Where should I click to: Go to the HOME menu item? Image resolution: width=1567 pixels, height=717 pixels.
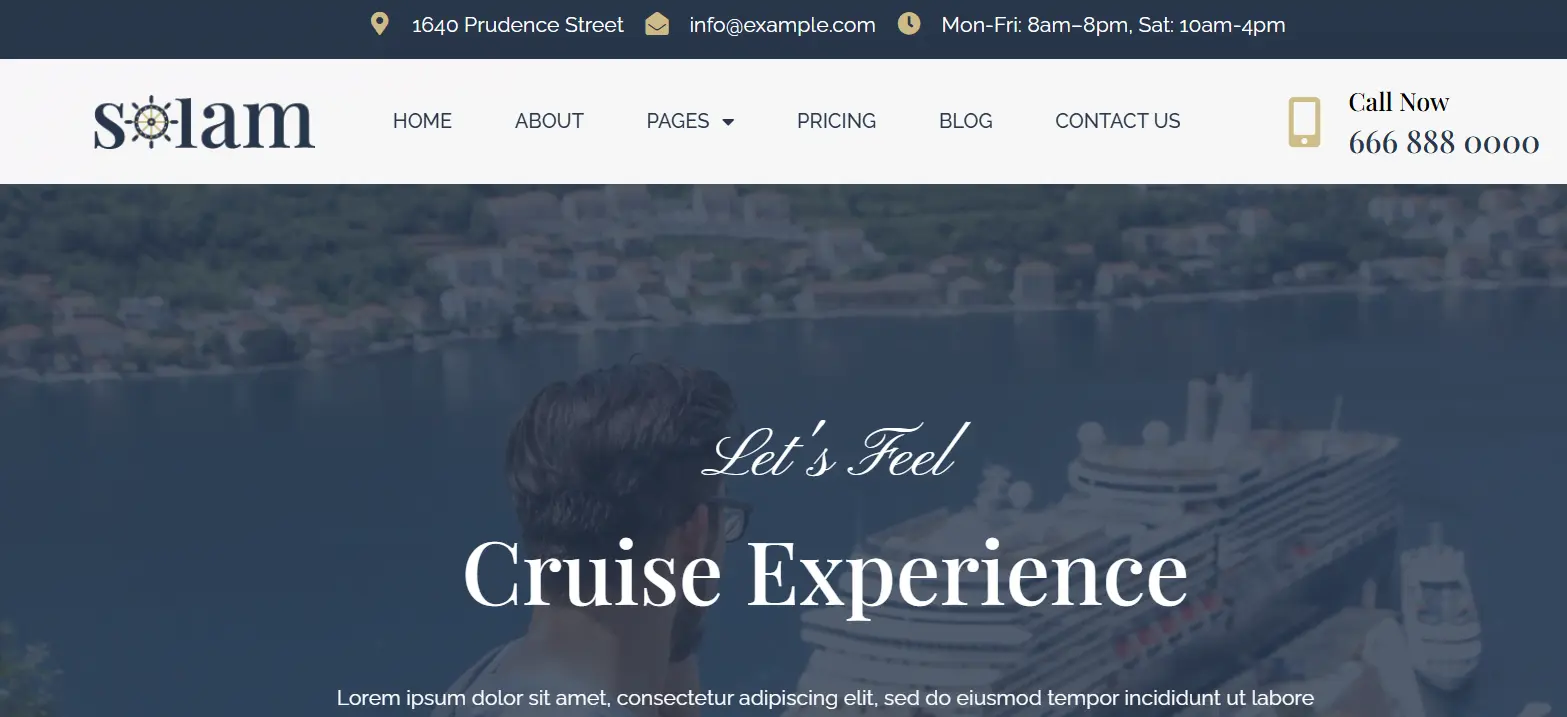(422, 121)
